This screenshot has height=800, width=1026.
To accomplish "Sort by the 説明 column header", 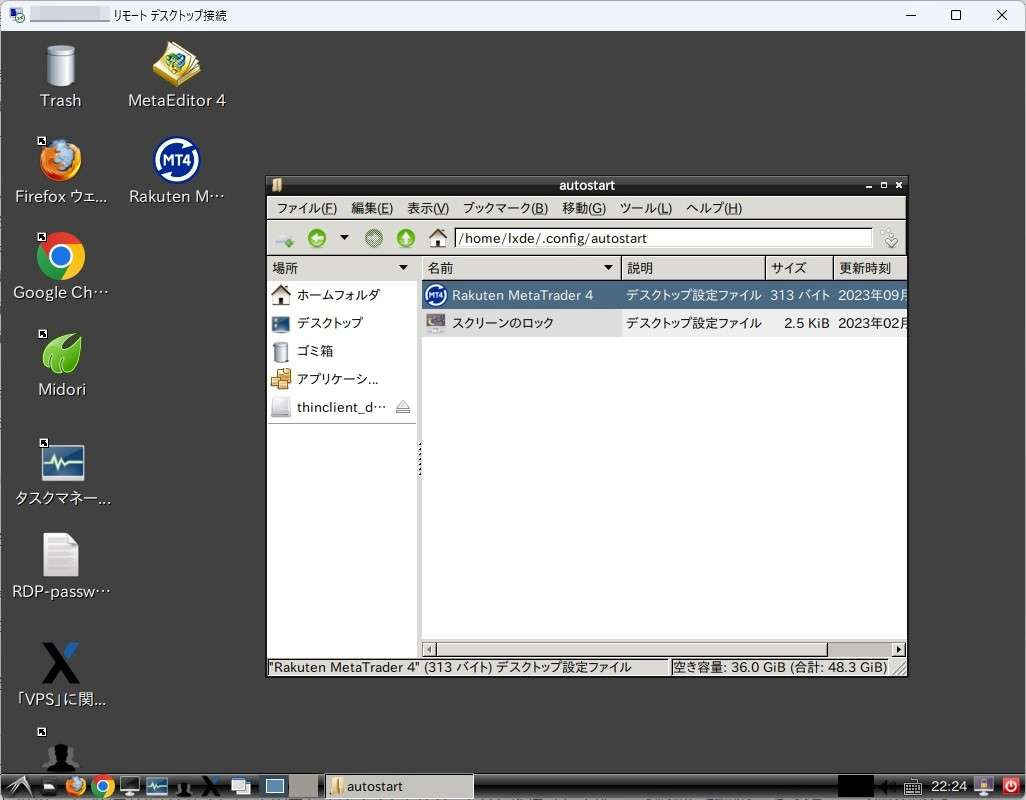I will [693, 268].
